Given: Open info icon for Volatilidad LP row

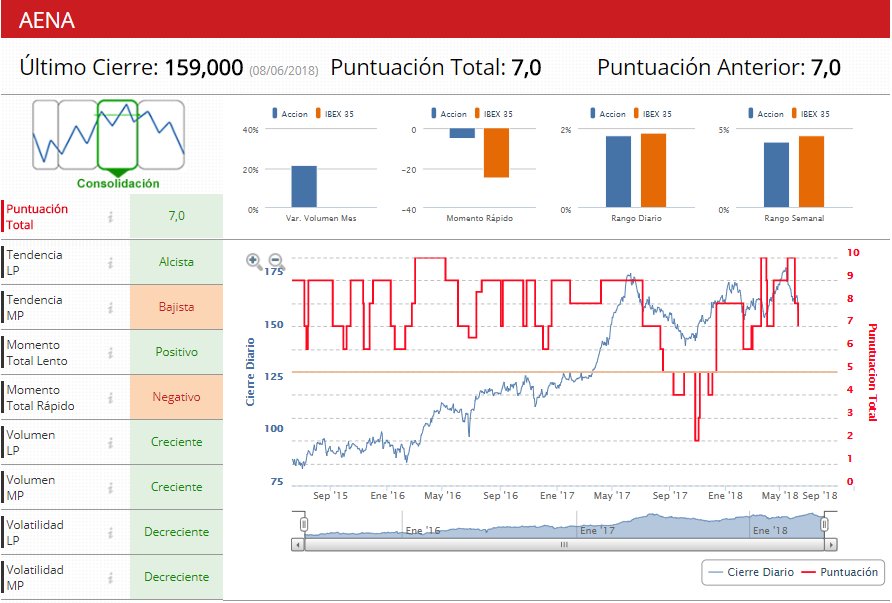Looking at the screenshot, I should (x=110, y=532).
